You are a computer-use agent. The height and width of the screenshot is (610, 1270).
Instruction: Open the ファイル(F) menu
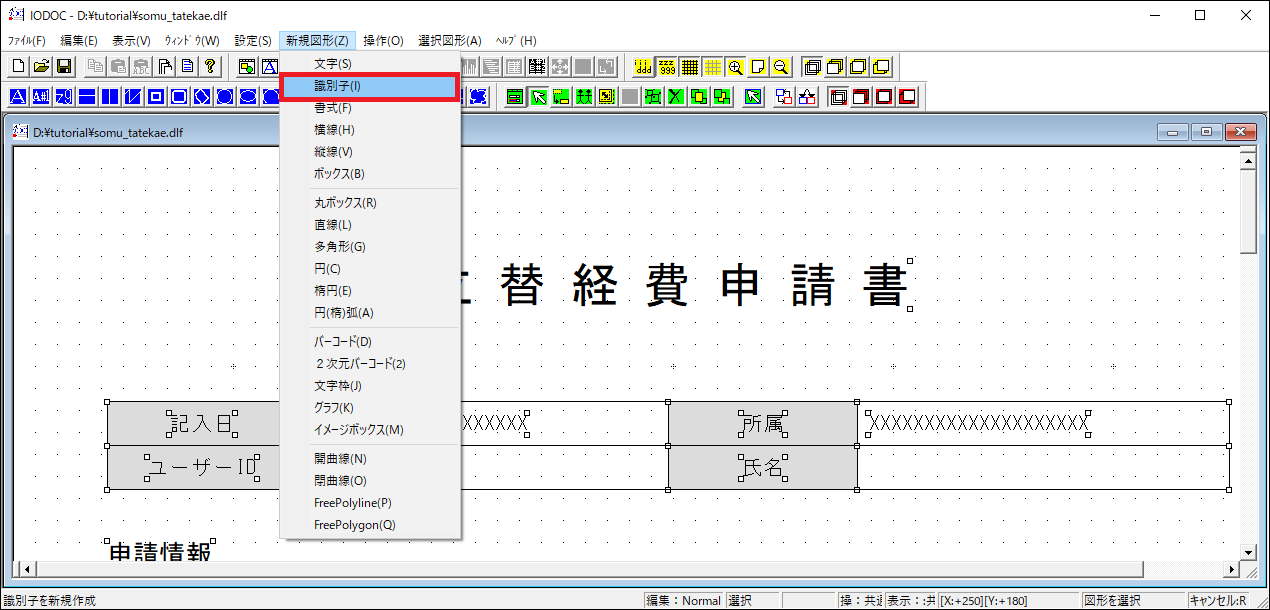coord(27,41)
